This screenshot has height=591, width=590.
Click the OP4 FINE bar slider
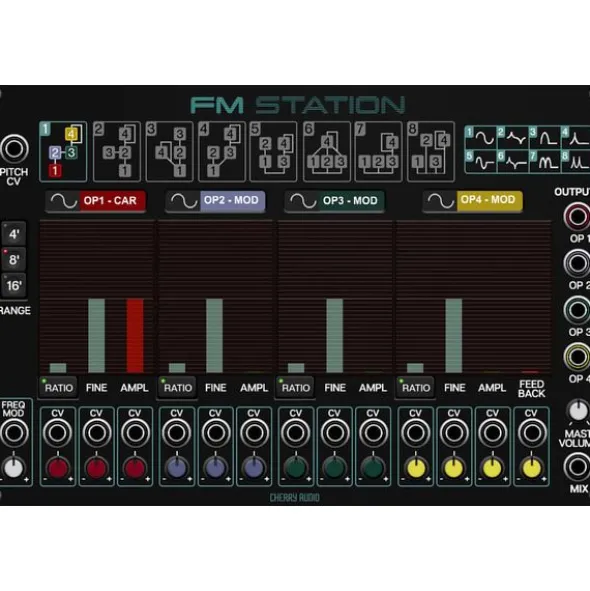[x=454, y=336]
